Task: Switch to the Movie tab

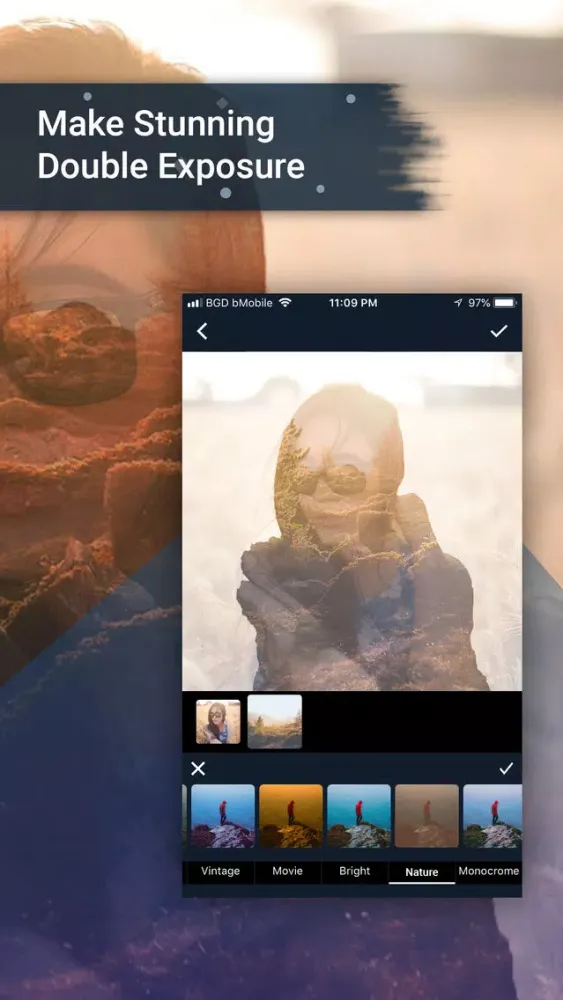Action: 288,871
